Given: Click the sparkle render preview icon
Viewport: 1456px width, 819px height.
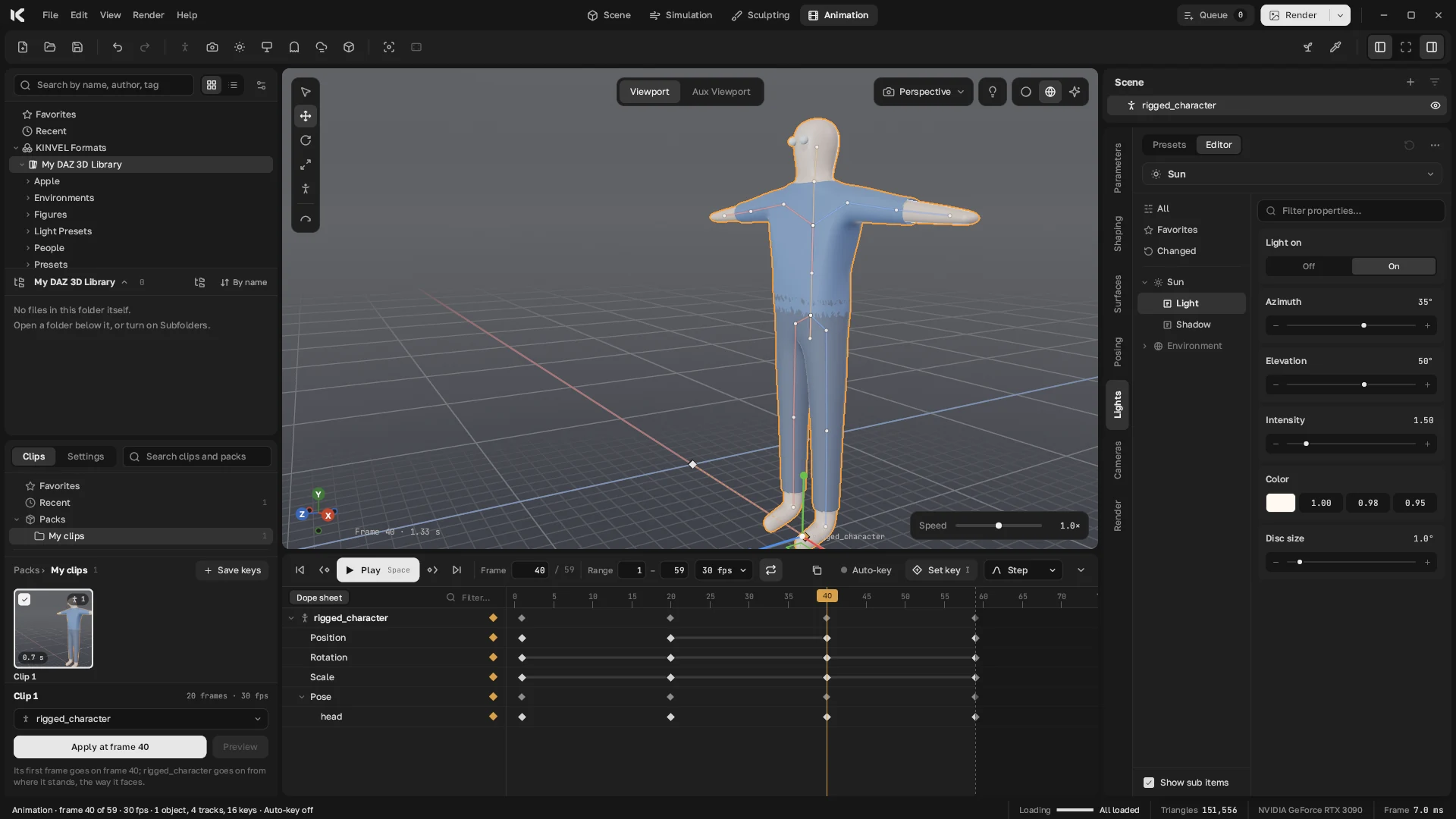Looking at the screenshot, I should point(1075,92).
